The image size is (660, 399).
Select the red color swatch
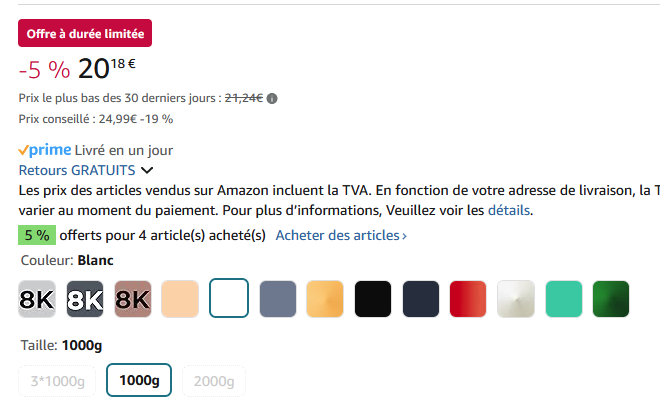pyautogui.click(x=468, y=299)
